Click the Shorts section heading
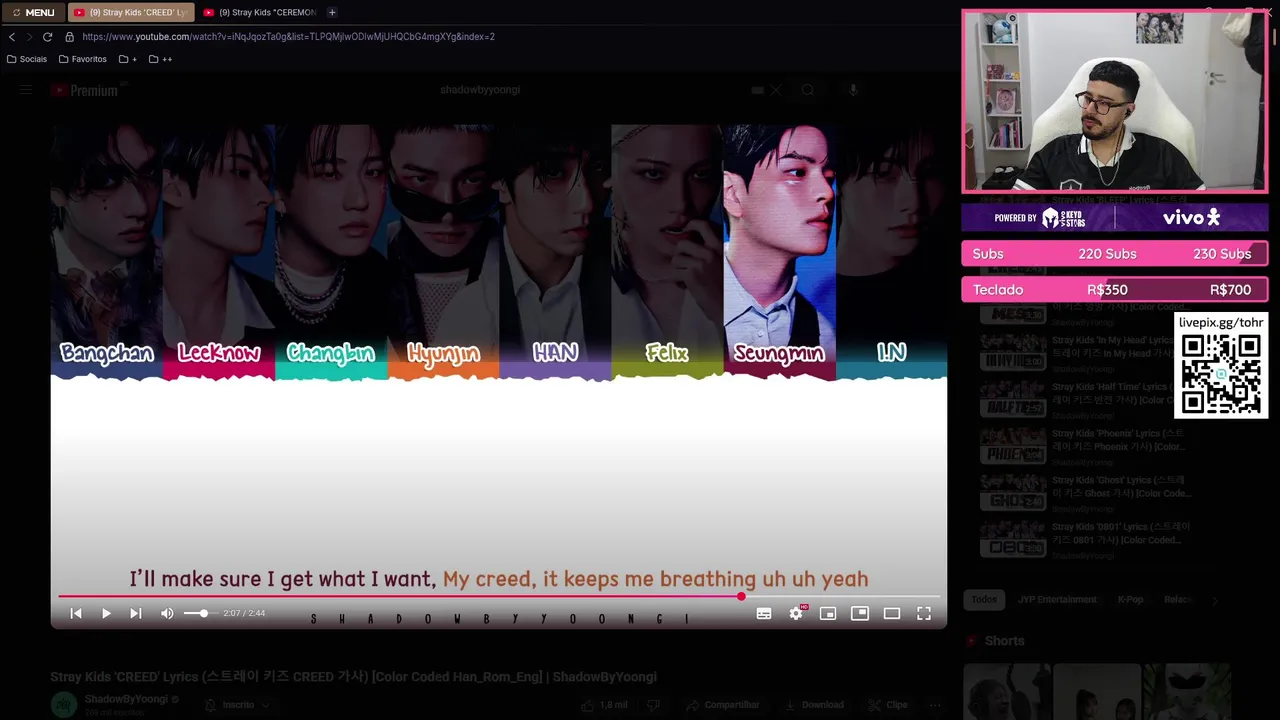Image resolution: width=1280 pixels, height=720 pixels. [x=1004, y=641]
